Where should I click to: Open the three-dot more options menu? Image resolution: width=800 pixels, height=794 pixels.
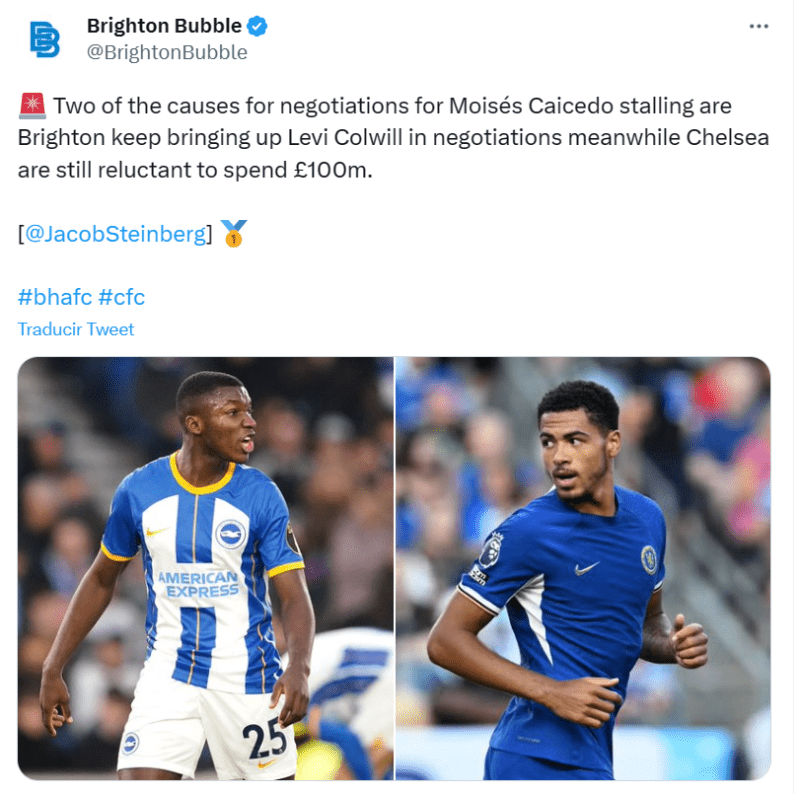click(759, 27)
